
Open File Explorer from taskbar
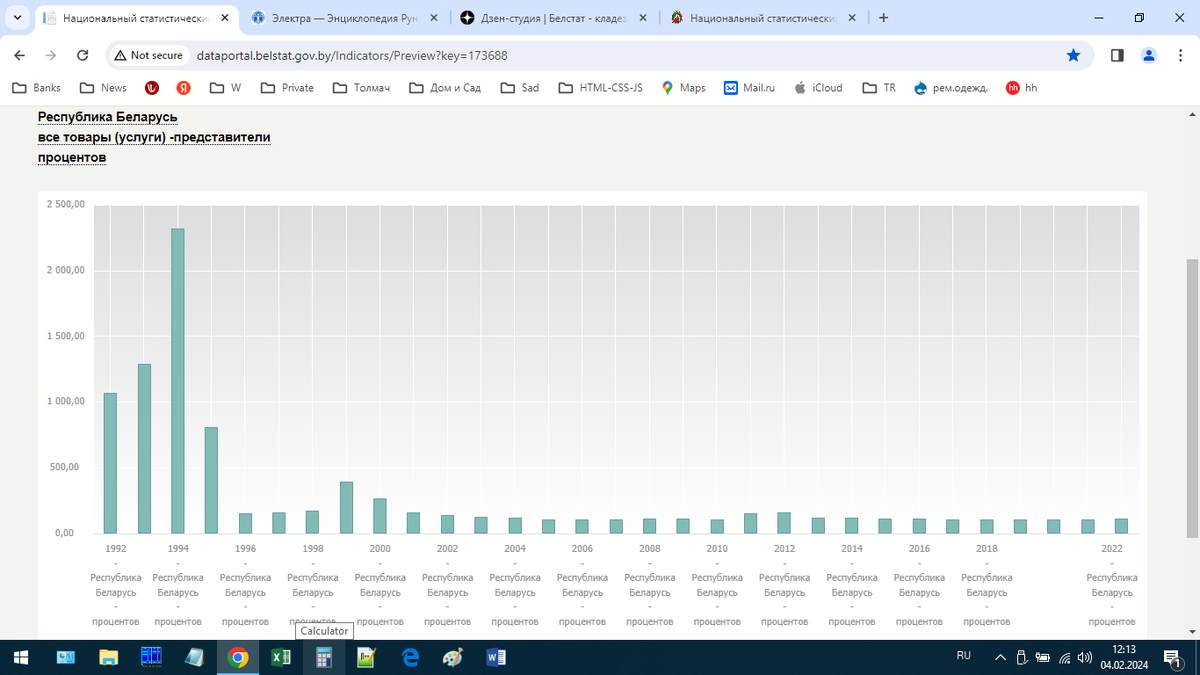[x=108, y=658]
